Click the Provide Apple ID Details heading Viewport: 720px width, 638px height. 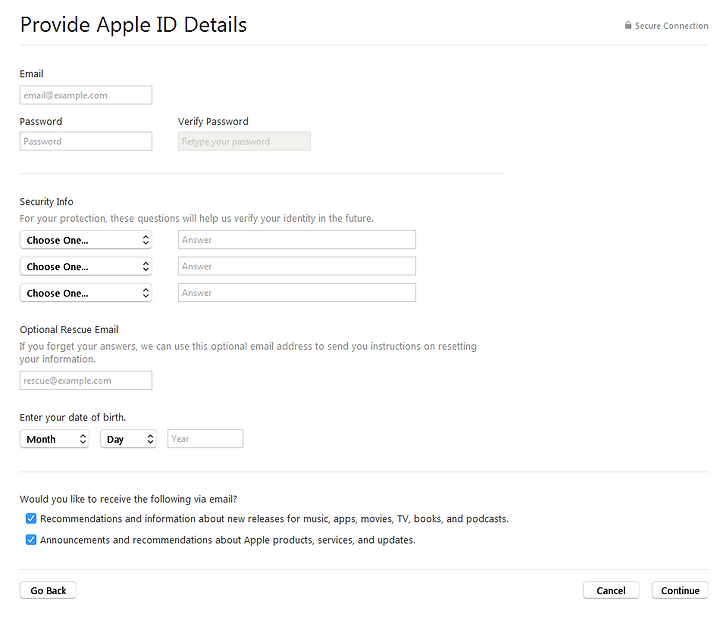pyautogui.click(x=134, y=25)
